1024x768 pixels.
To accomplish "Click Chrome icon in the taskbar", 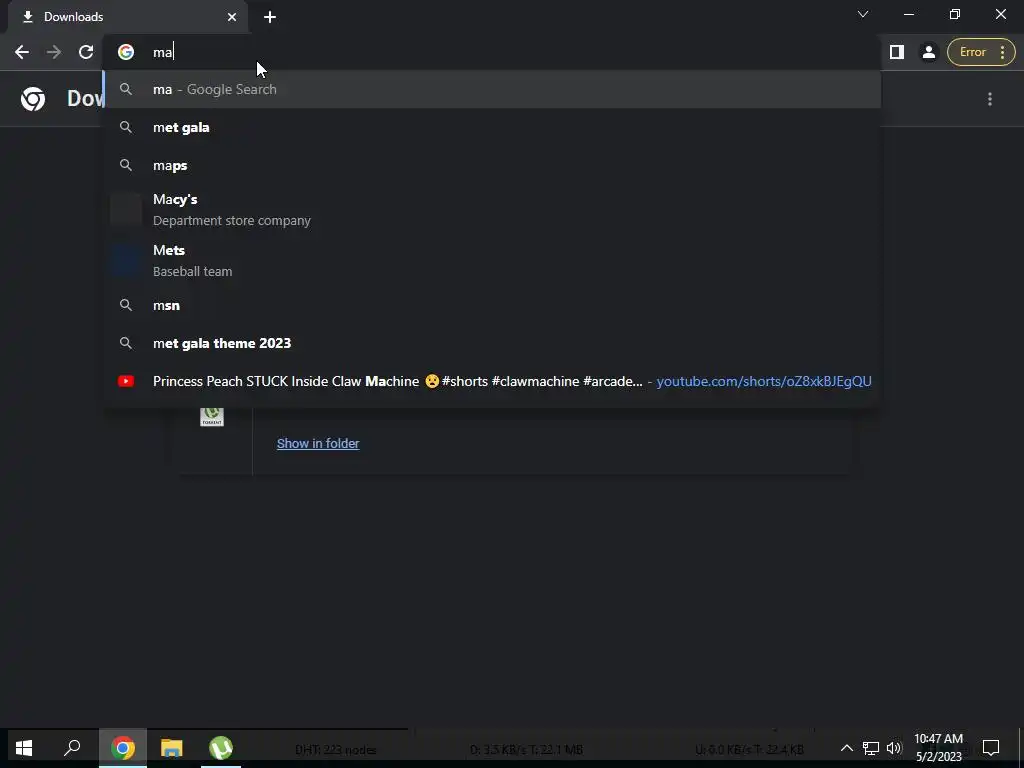I will (x=122, y=748).
